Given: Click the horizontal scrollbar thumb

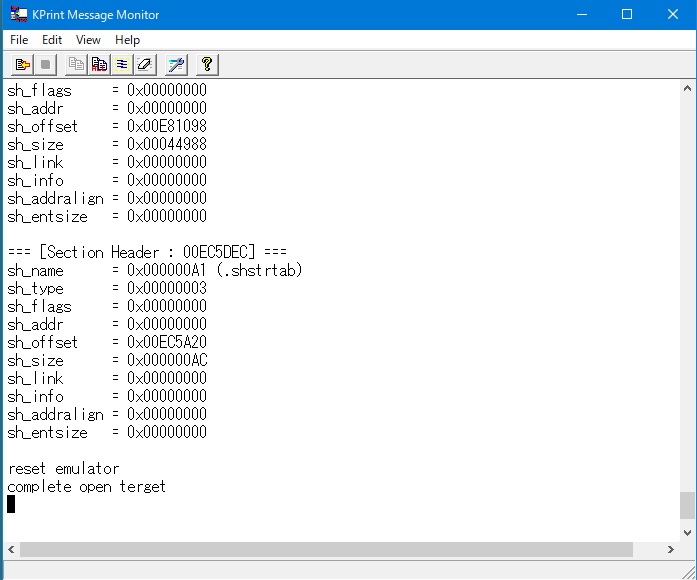Looking at the screenshot, I should click(x=326, y=550).
